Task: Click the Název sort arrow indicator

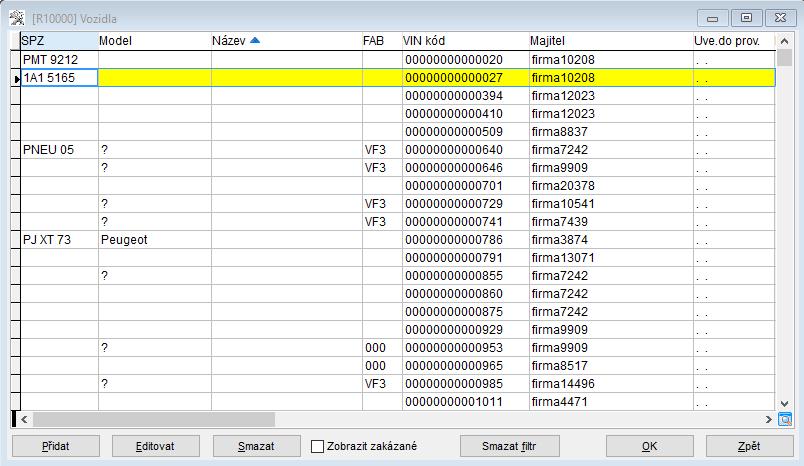Action: [x=255, y=40]
